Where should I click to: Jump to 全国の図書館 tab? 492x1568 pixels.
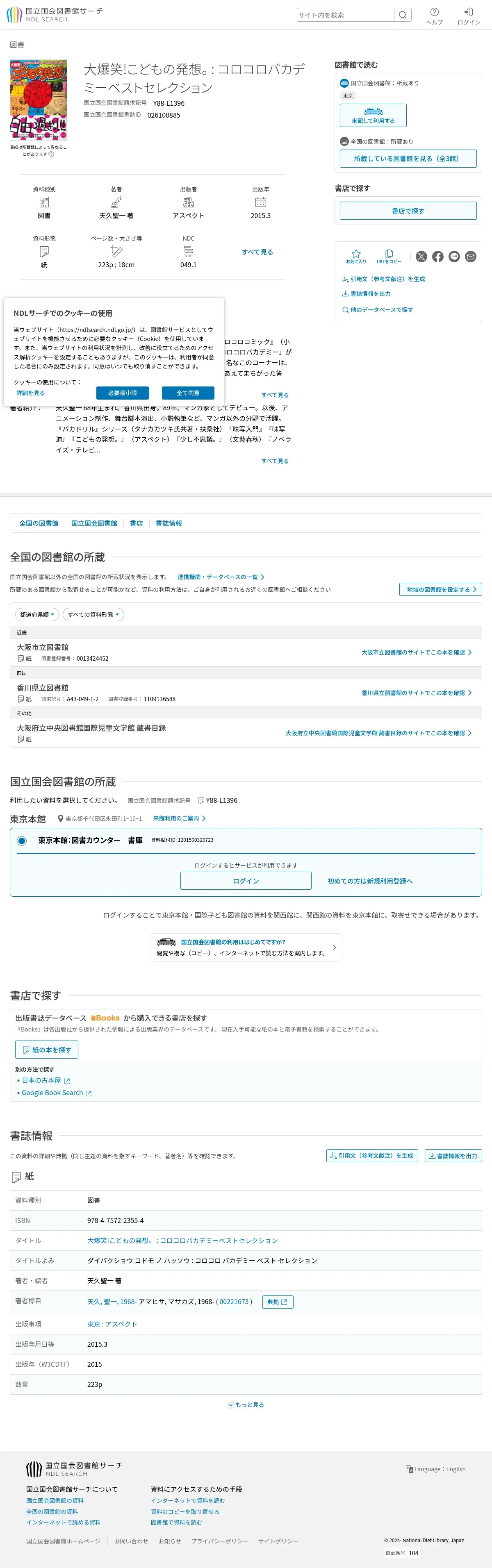click(x=39, y=523)
